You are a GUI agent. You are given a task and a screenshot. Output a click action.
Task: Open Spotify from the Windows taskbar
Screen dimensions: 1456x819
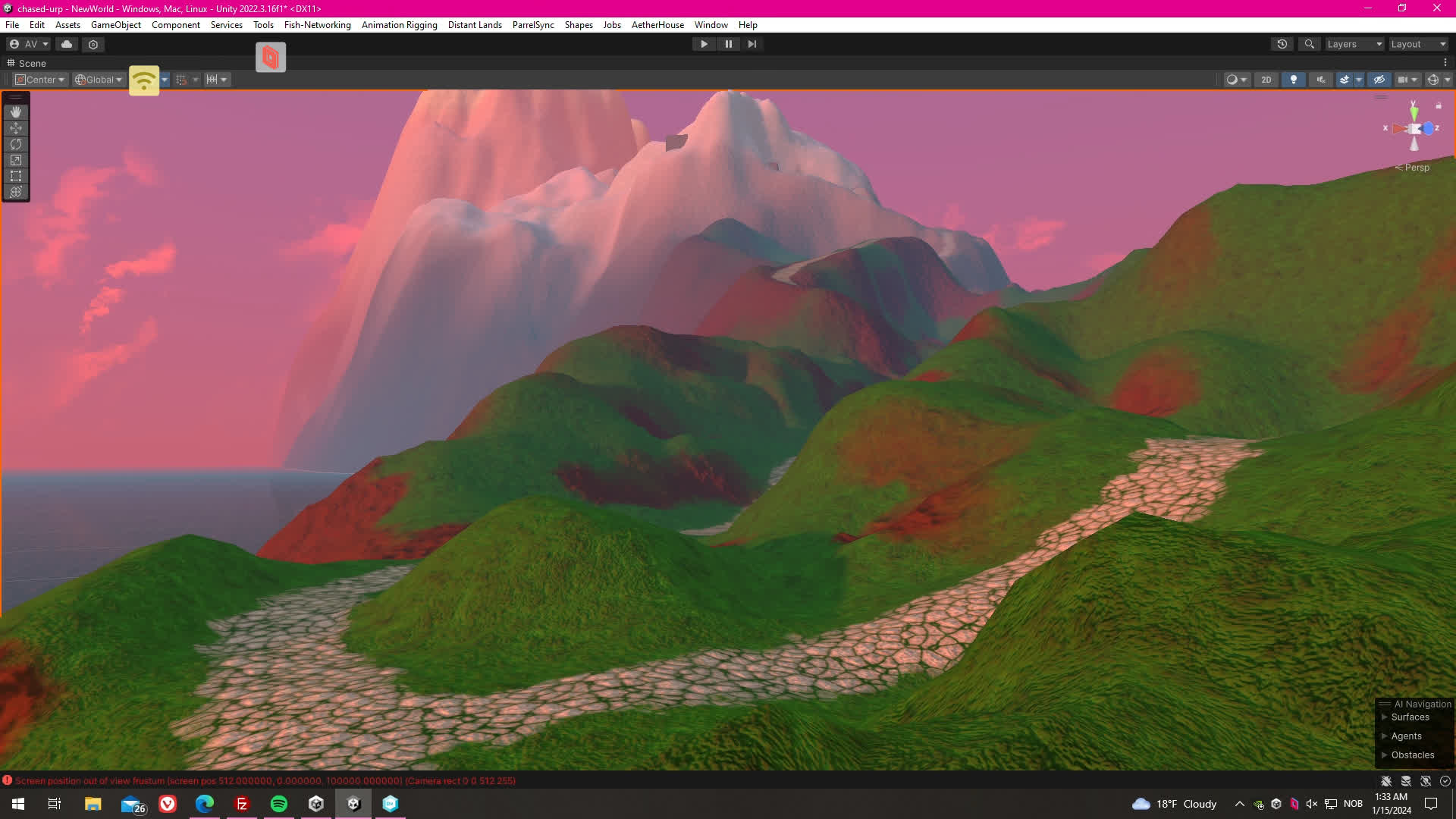pyautogui.click(x=279, y=804)
